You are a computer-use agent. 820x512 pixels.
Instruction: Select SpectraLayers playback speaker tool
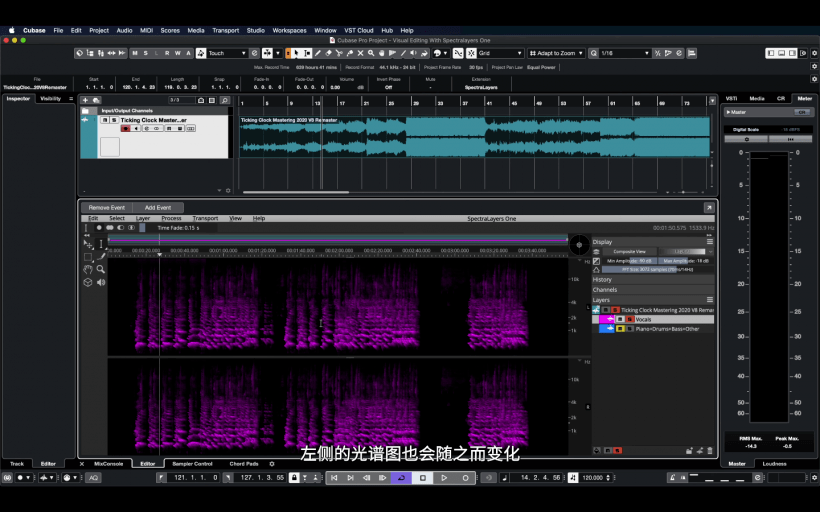coord(101,282)
